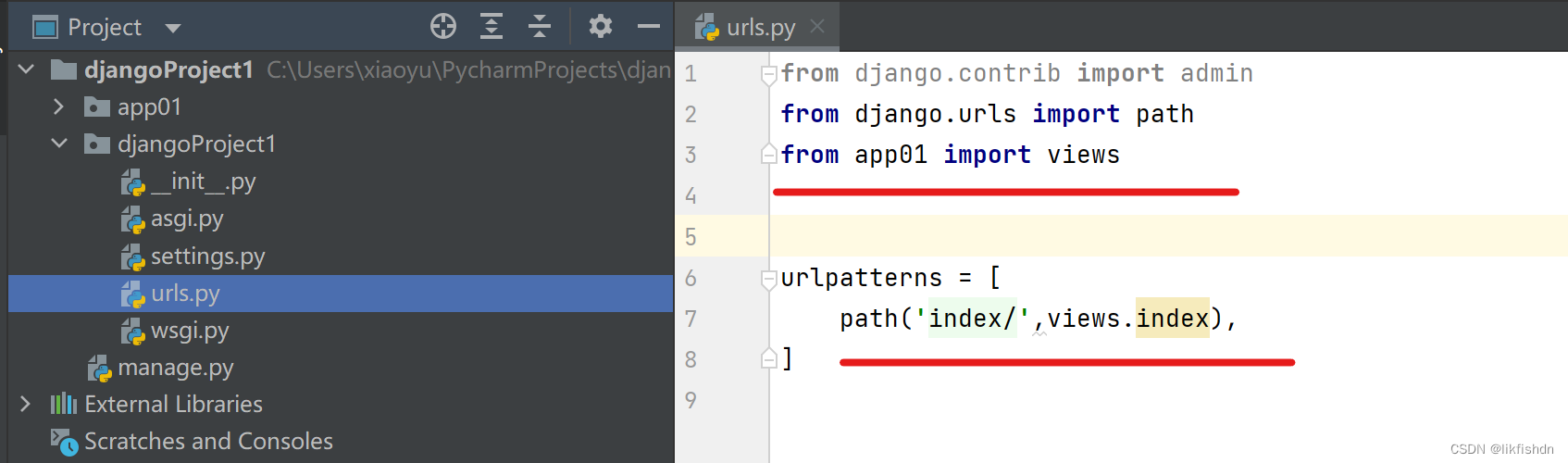Click the Expand All icon in Project toolbar

coord(492,27)
